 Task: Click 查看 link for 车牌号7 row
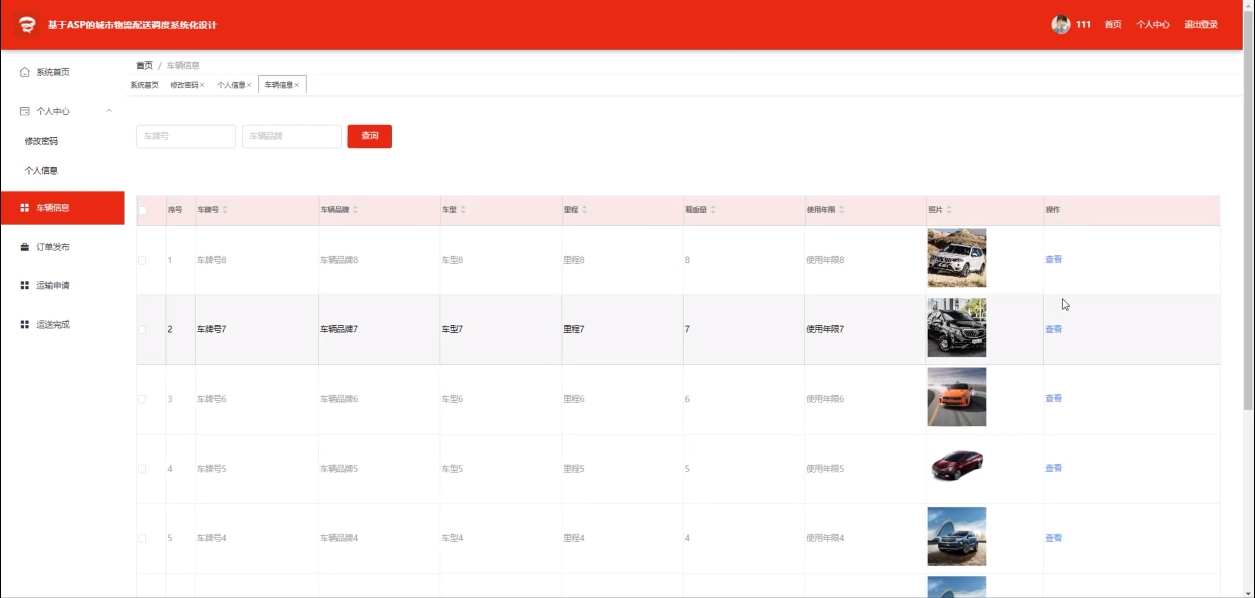click(1053, 329)
